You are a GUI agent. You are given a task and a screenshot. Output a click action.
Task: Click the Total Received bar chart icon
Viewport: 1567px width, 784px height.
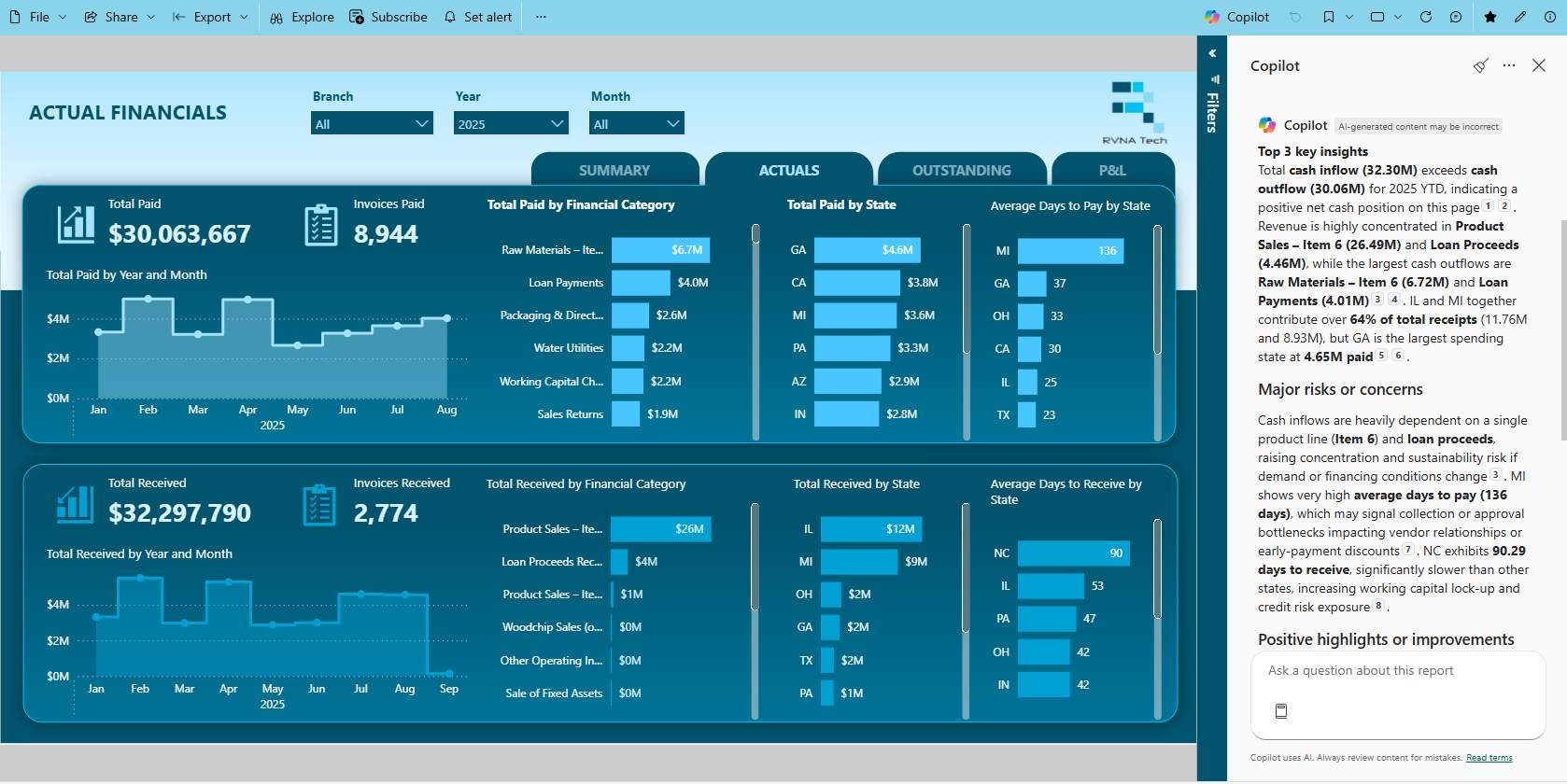(x=75, y=503)
